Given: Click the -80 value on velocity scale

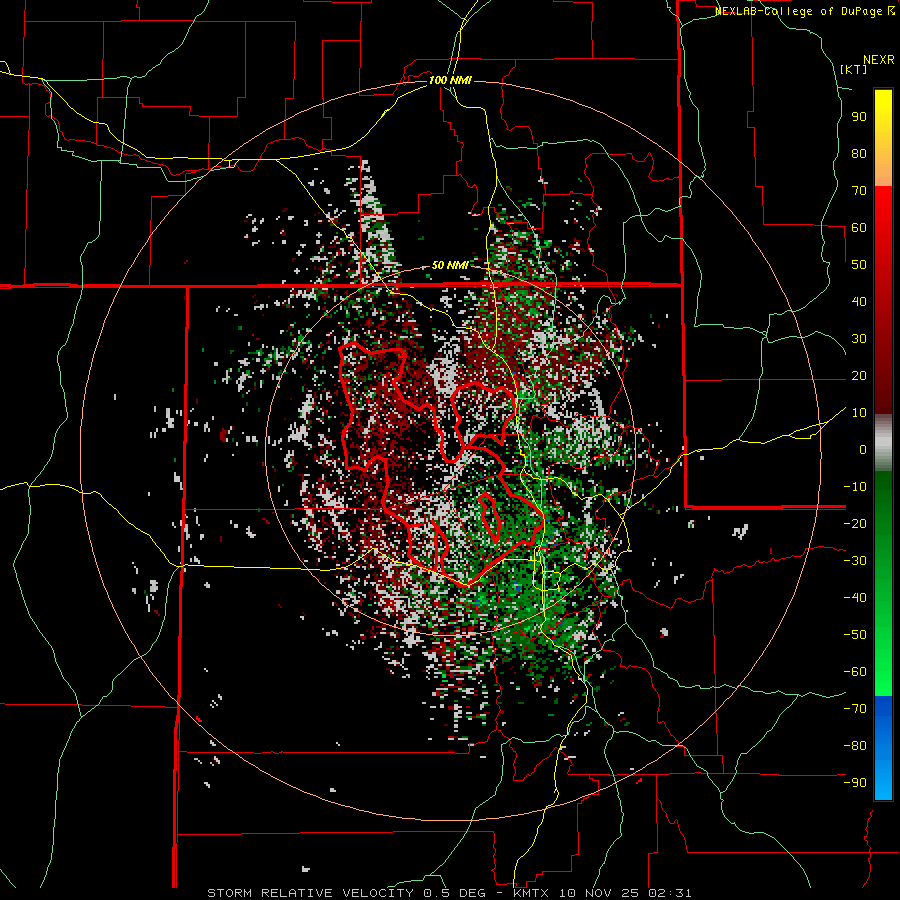Looking at the screenshot, I should pyautogui.click(x=855, y=746).
